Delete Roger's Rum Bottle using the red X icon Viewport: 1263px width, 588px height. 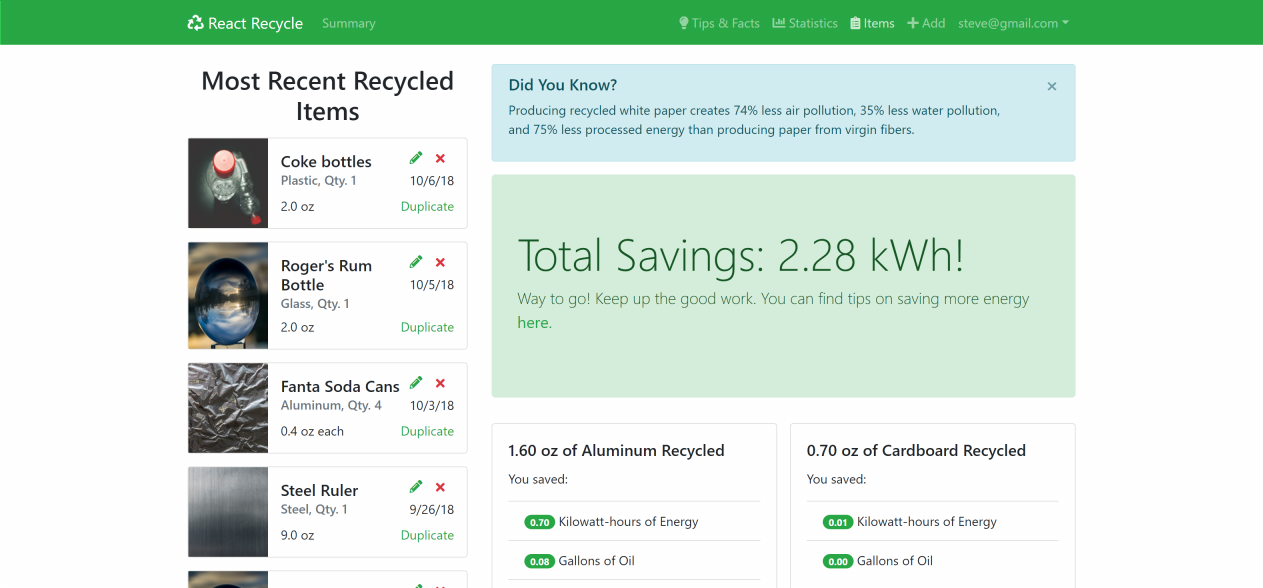(x=440, y=262)
